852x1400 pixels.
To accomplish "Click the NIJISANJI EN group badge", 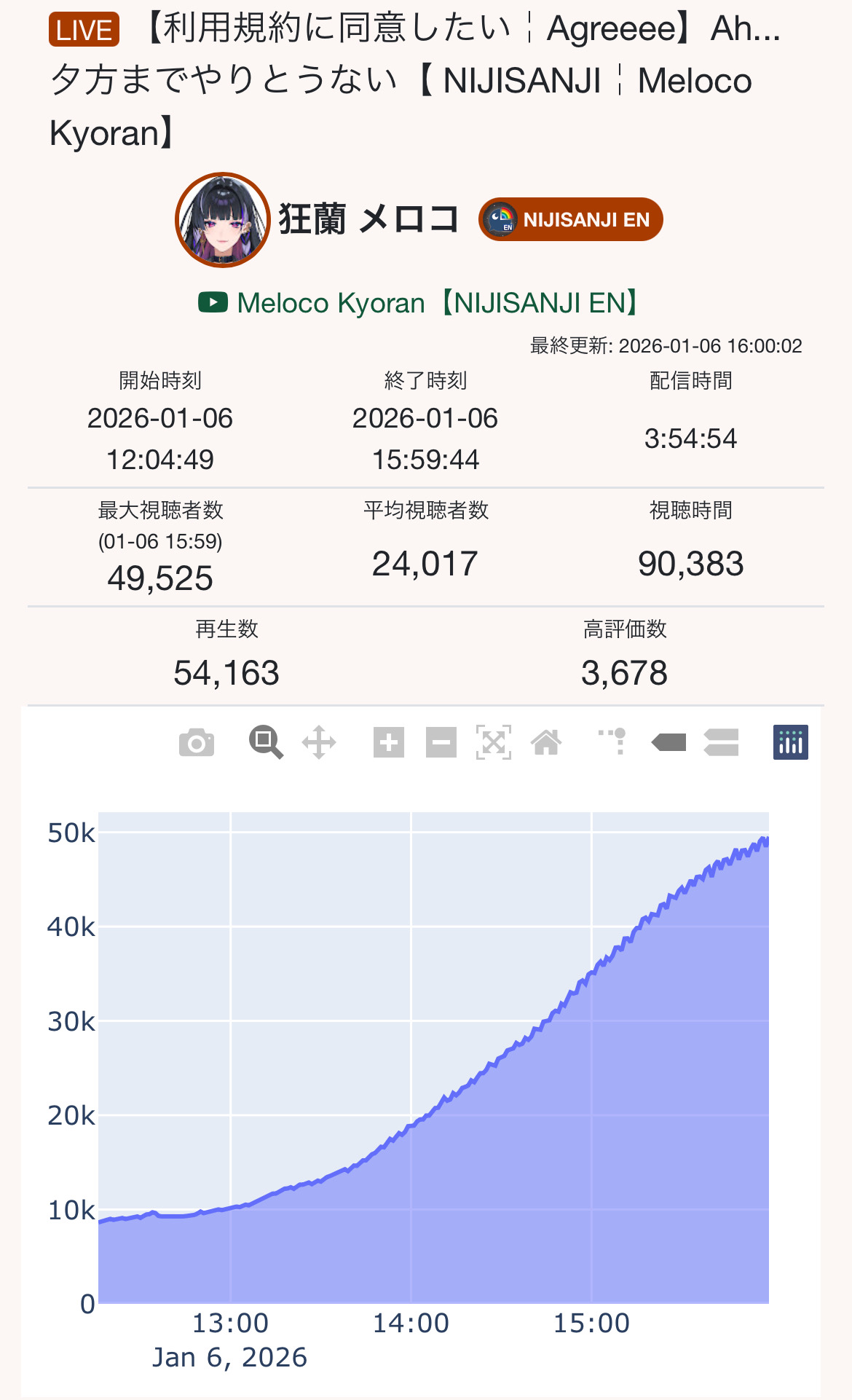I will [x=571, y=219].
